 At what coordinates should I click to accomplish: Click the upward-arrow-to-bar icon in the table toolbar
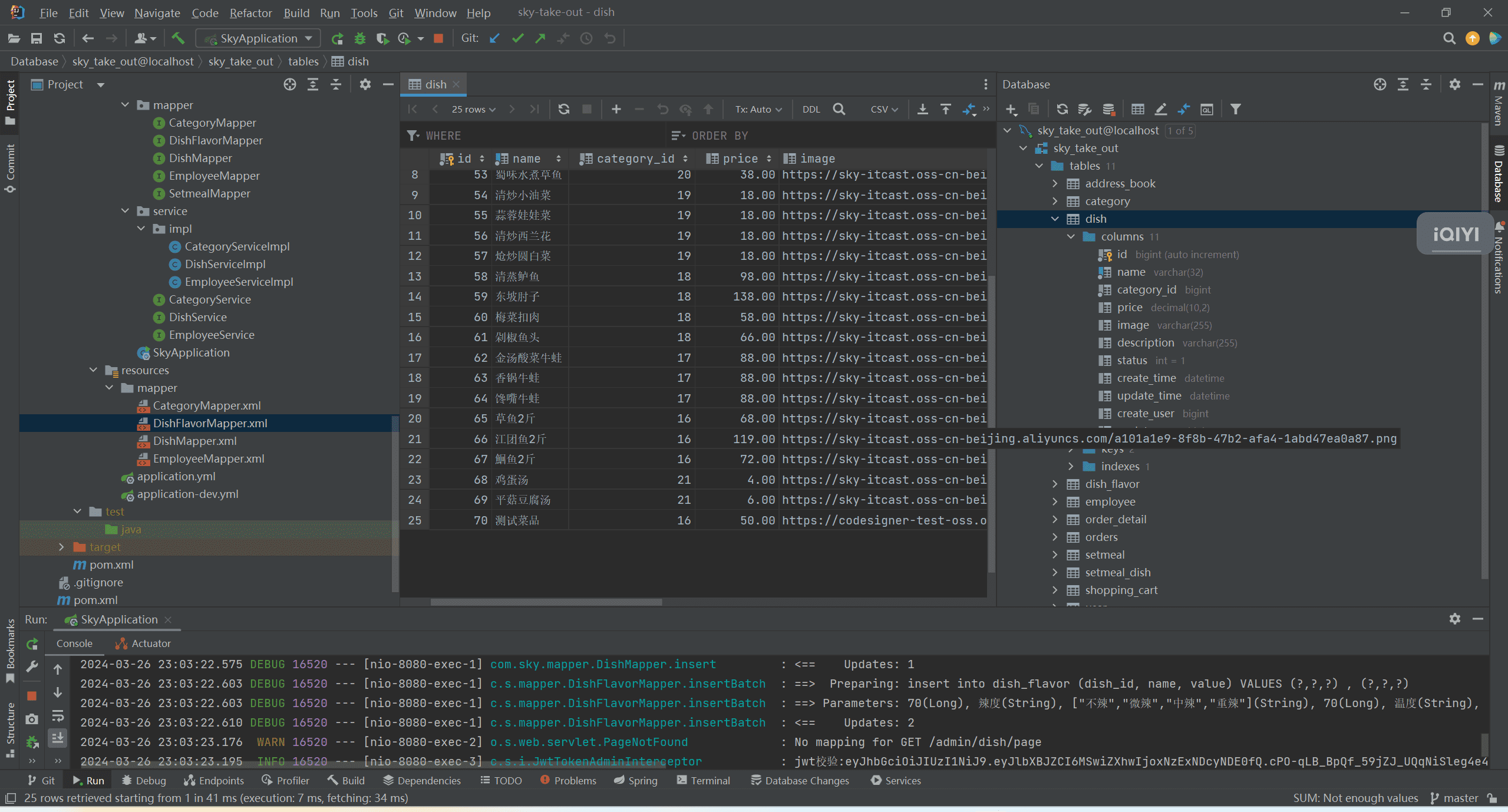tap(945, 109)
